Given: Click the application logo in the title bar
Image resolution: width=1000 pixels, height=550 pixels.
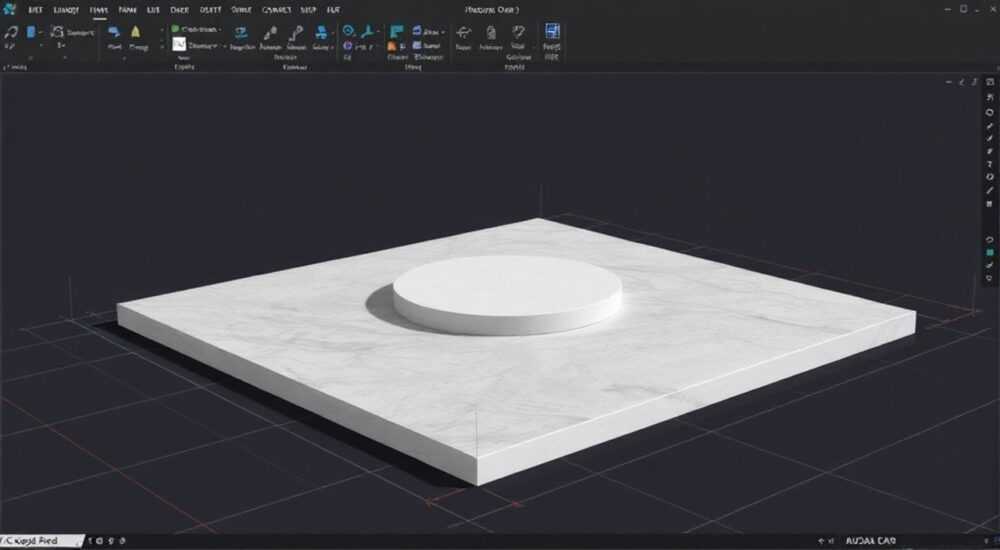Looking at the screenshot, I should [9, 9].
